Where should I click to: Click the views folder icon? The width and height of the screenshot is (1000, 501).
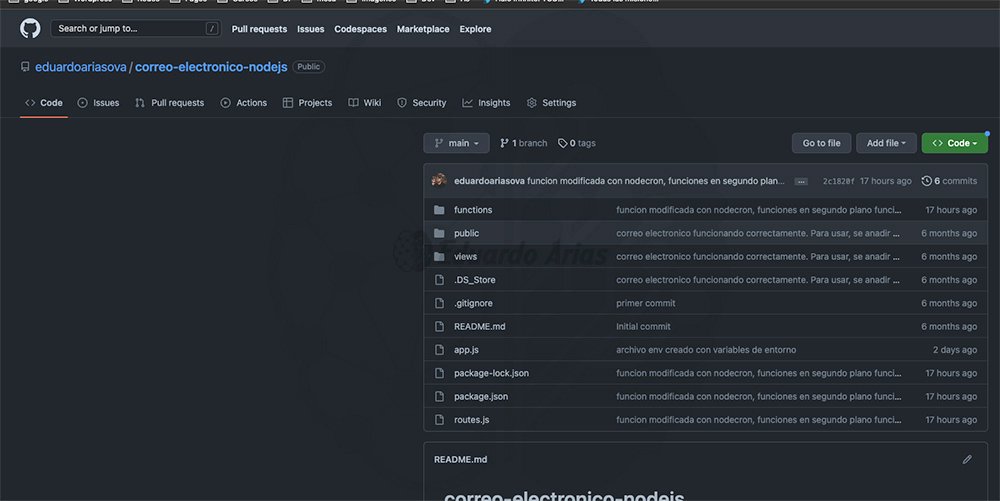point(439,256)
